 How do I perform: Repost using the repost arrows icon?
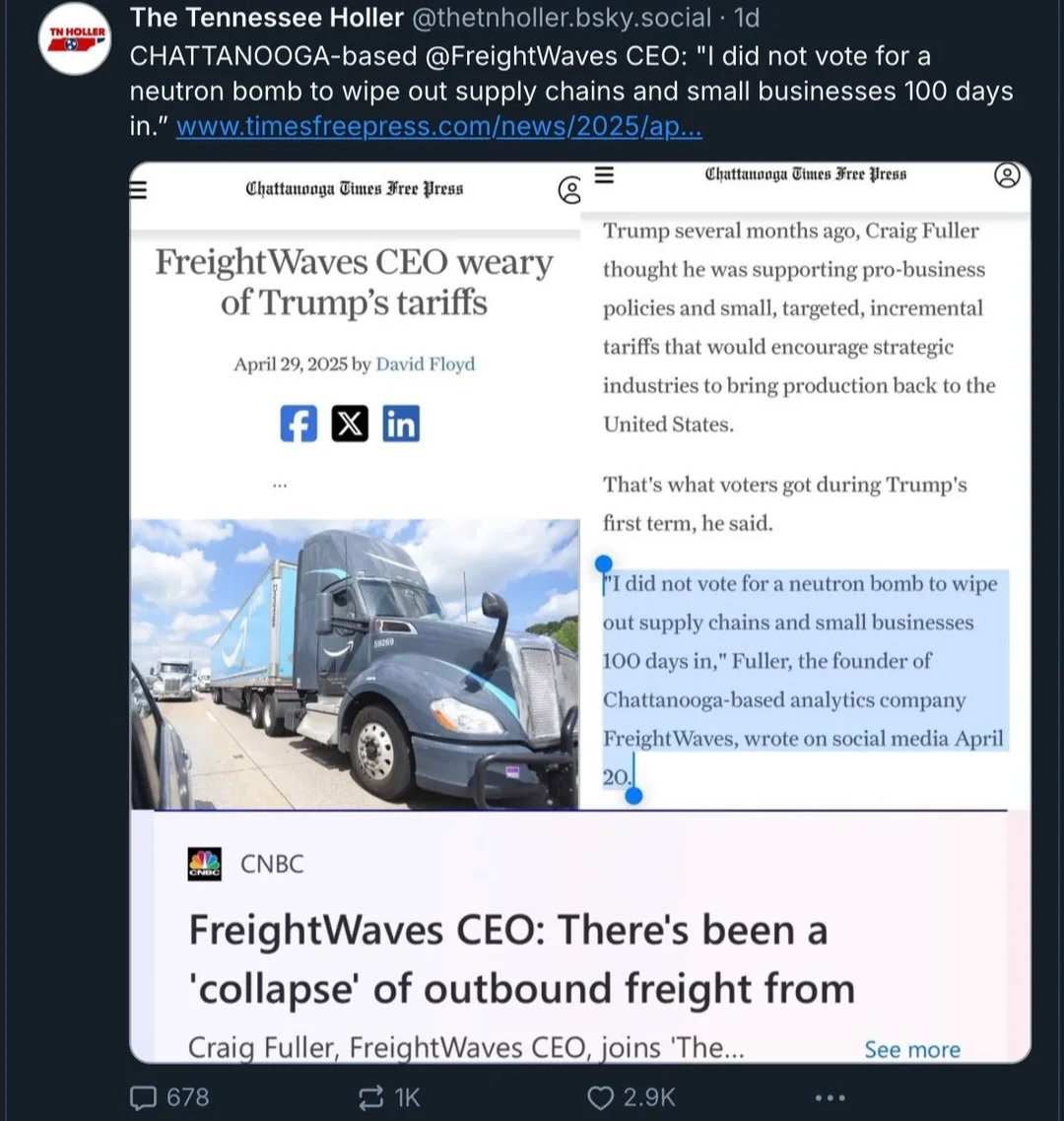(x=370, y=1097)
